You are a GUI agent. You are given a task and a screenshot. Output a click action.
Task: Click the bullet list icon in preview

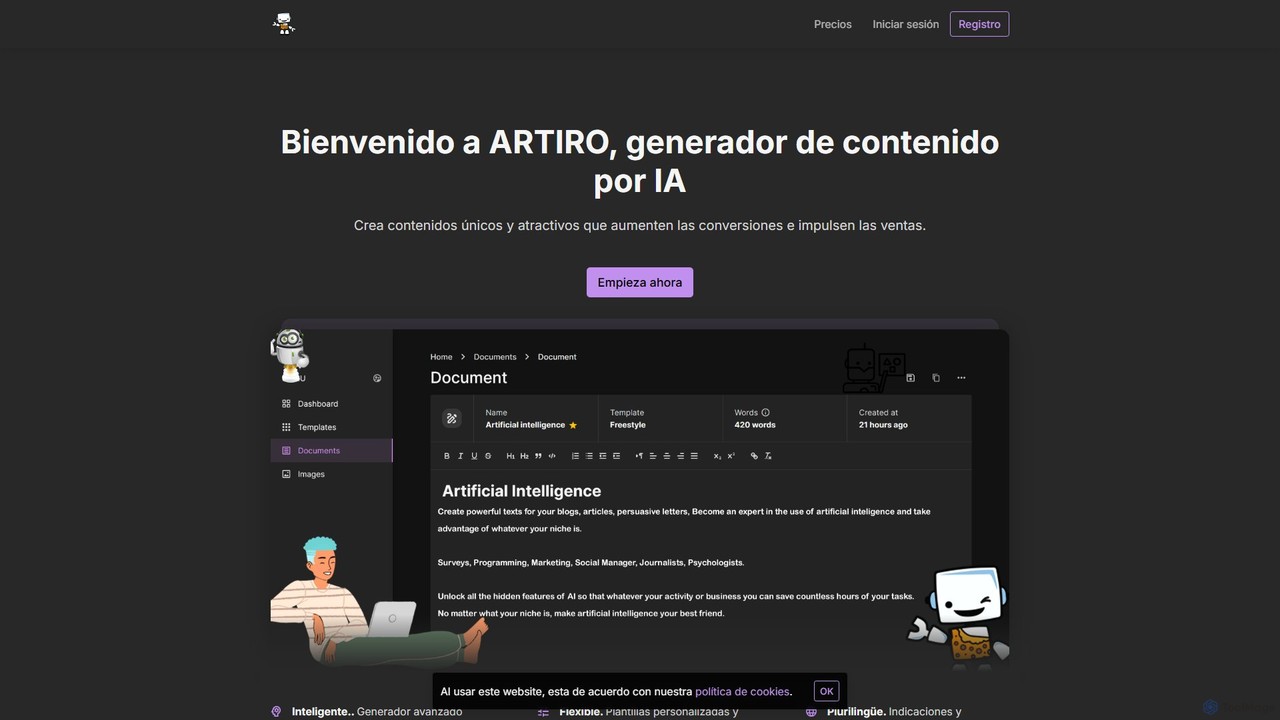[589, 456]
